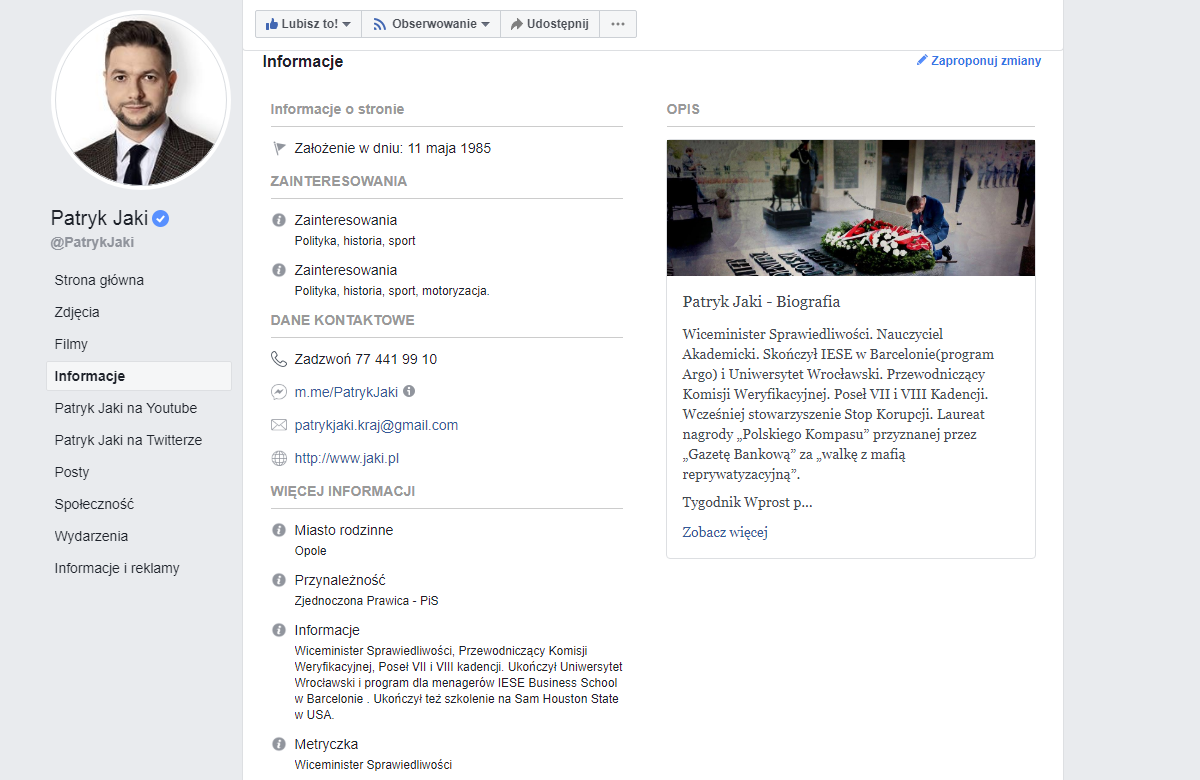
Task: Click the Zobacz więcej link under the biography
Action: pos(724,531)
